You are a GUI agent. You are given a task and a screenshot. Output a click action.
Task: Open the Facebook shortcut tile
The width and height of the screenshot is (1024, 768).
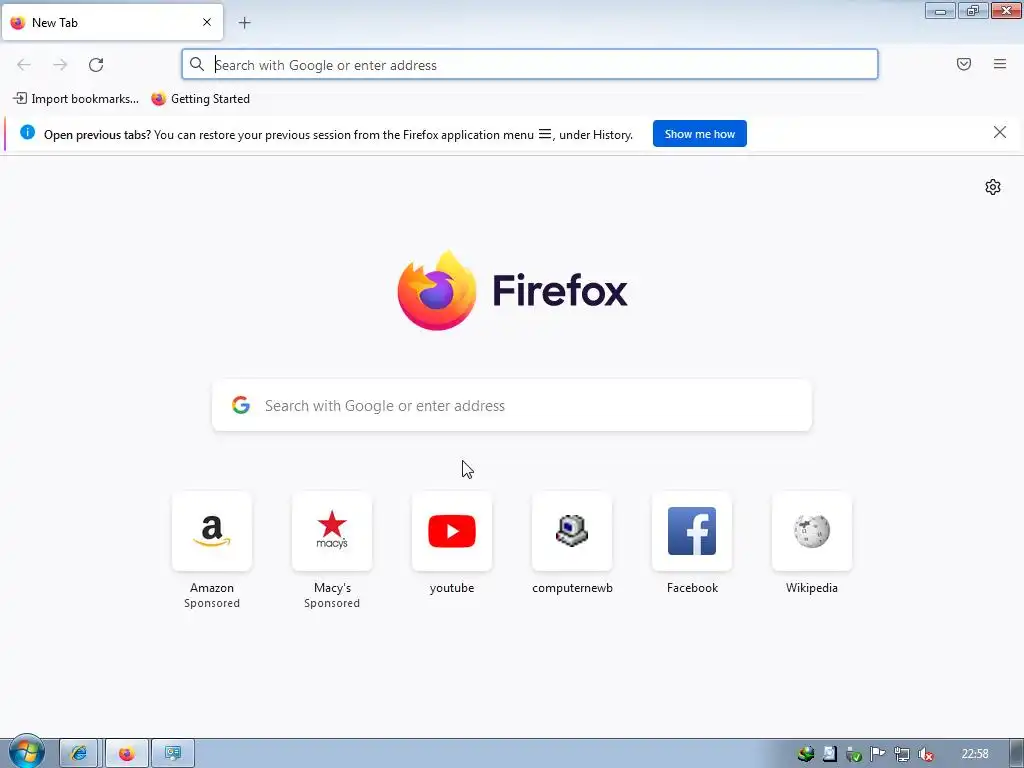click(x=692, y=532)
